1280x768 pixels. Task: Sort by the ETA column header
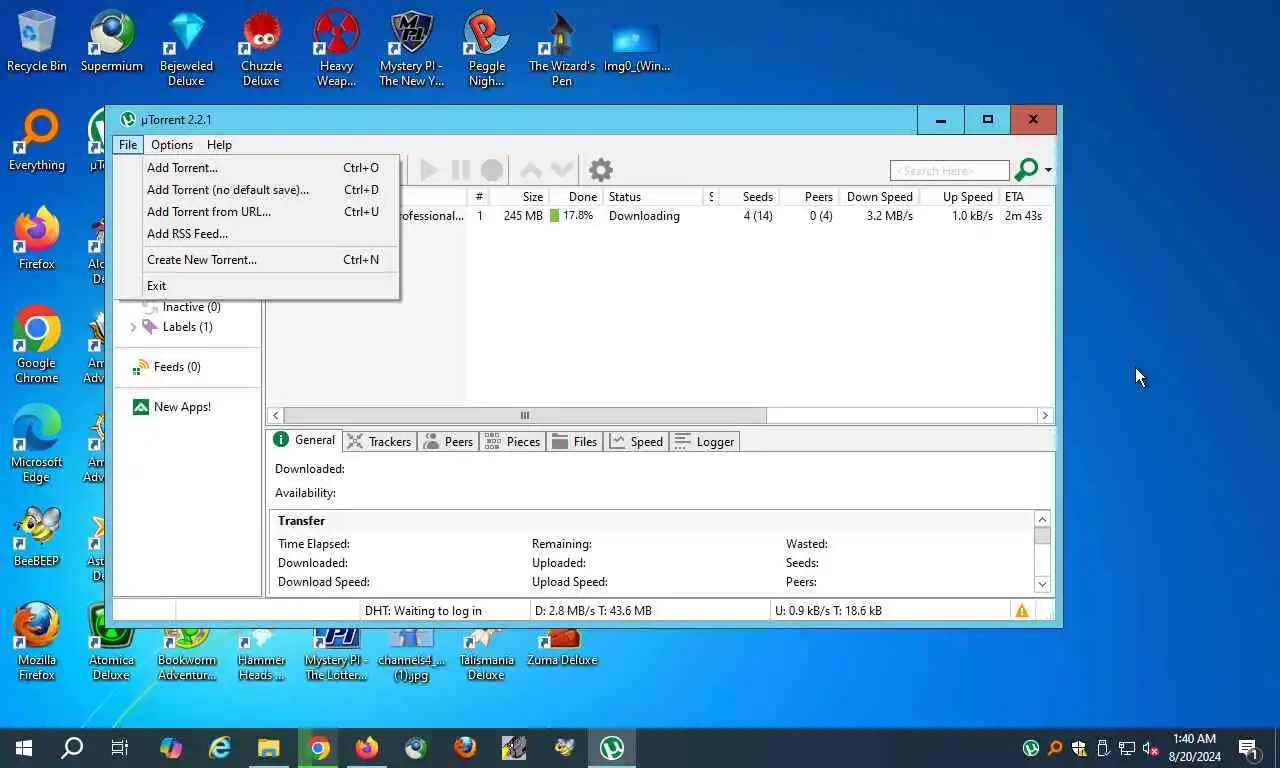click(1025, 197)
